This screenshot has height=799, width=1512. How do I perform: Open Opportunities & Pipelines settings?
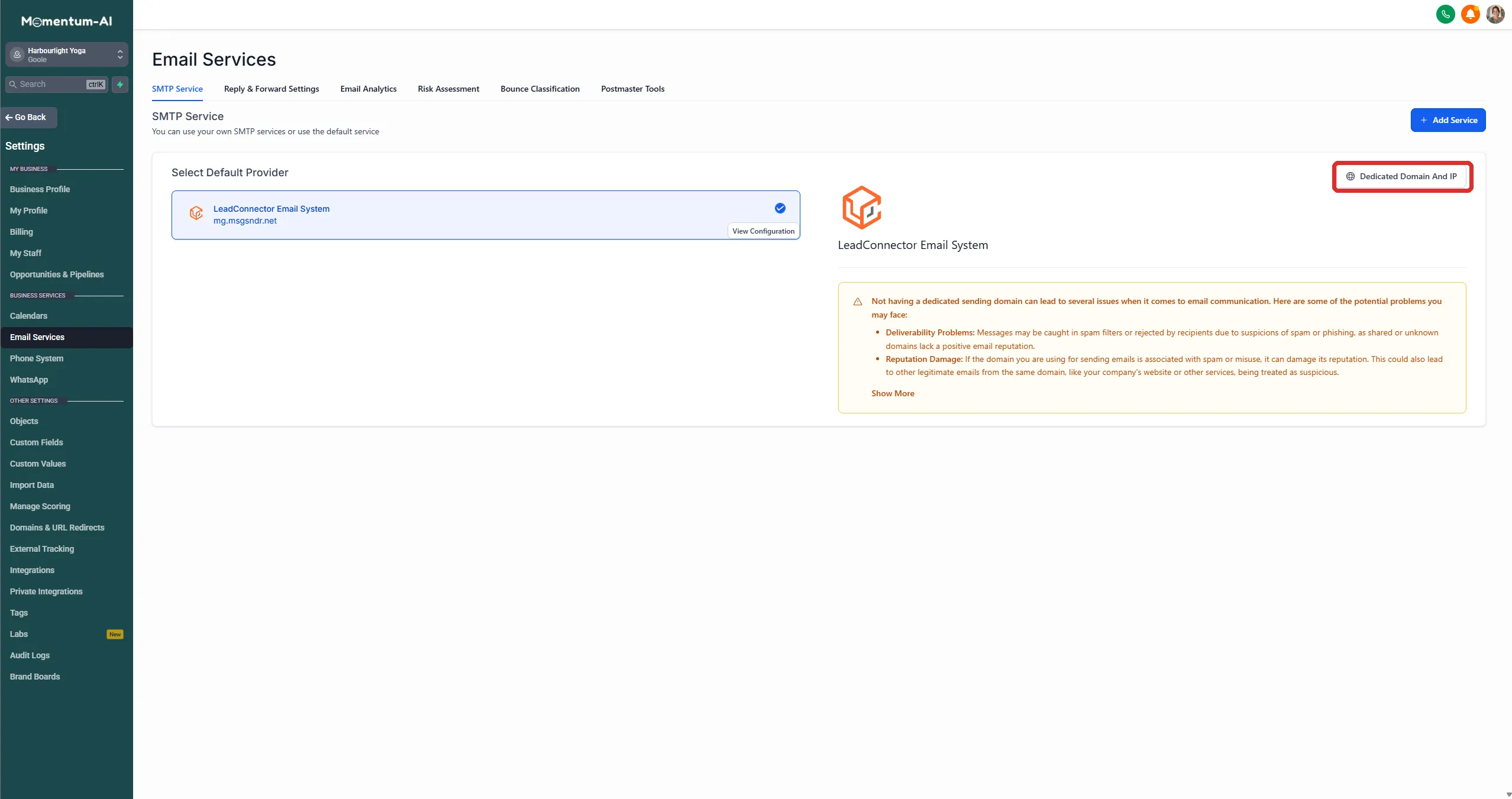coord(57,274)
